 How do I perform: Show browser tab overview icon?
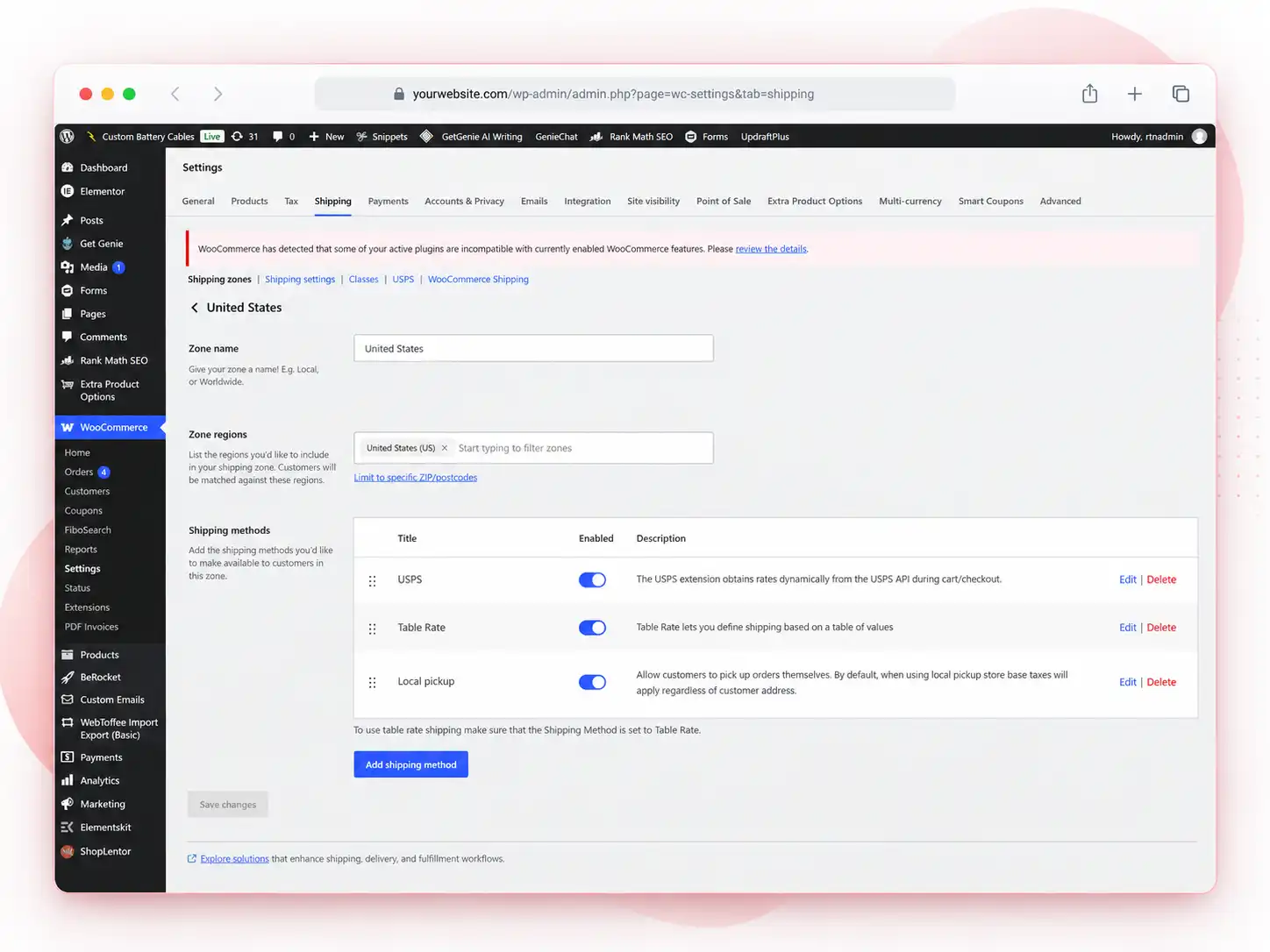[x=1181, y=94]
